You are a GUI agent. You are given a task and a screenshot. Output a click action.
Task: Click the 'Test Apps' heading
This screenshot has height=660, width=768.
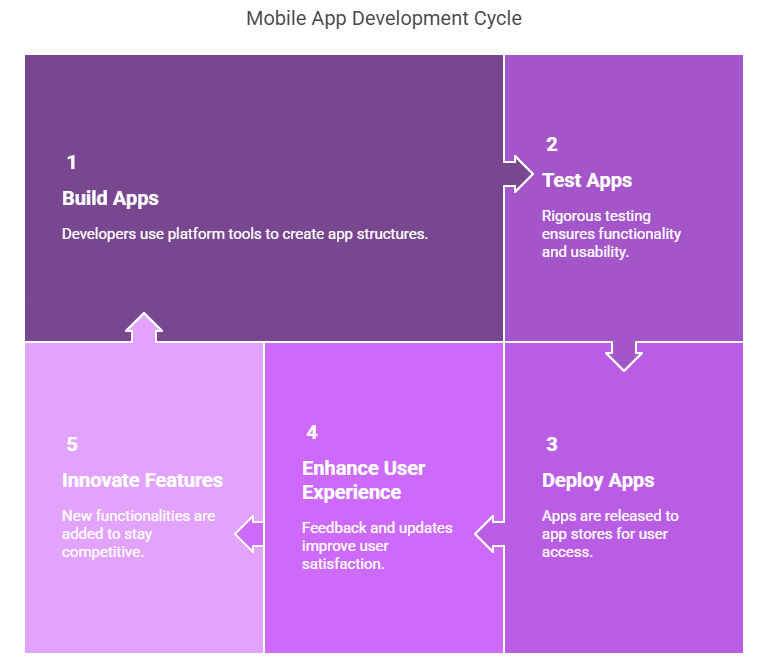(587, 180)
